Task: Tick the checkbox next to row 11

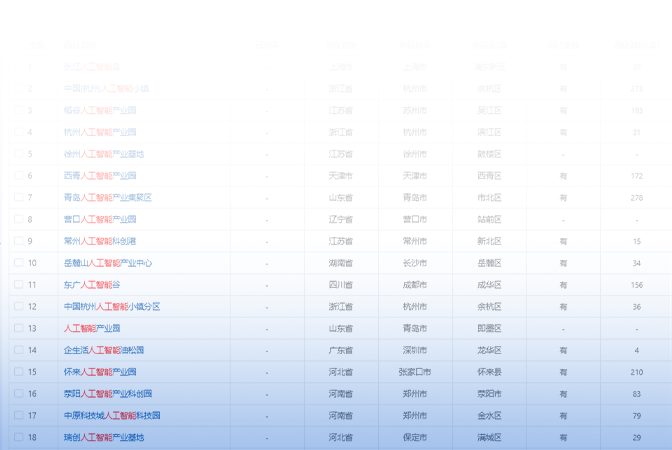Action: pyautogui.click(x=18, y=284)
